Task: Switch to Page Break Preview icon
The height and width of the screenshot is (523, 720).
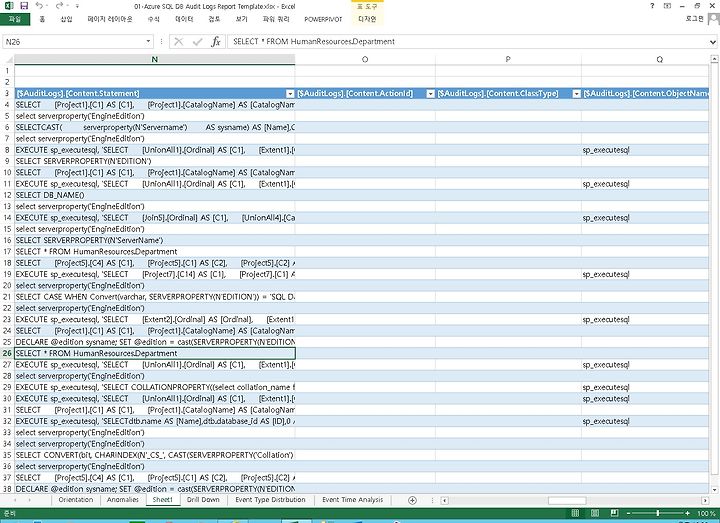Action: pos(614,513)
